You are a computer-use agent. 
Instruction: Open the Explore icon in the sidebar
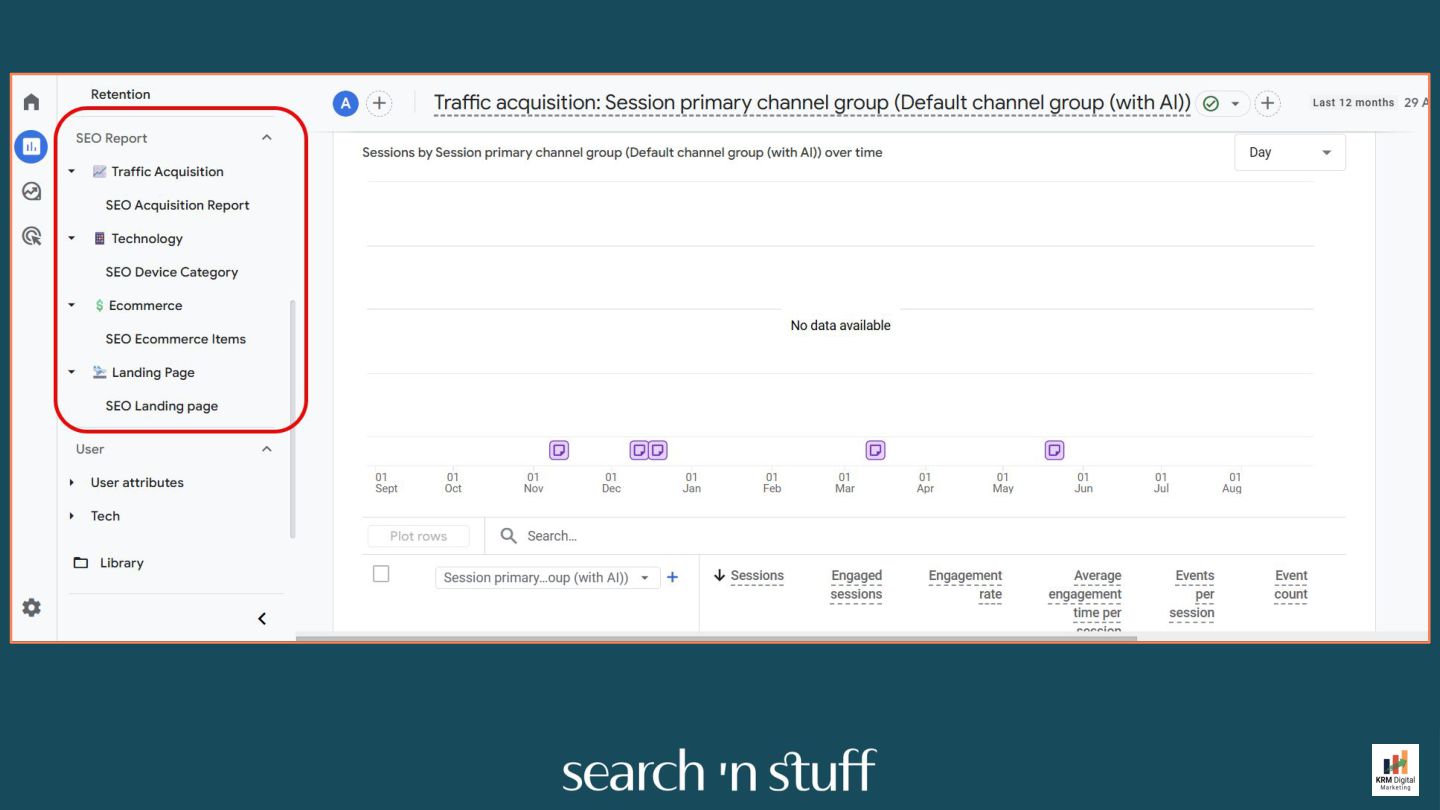click(x=31, y=191)
